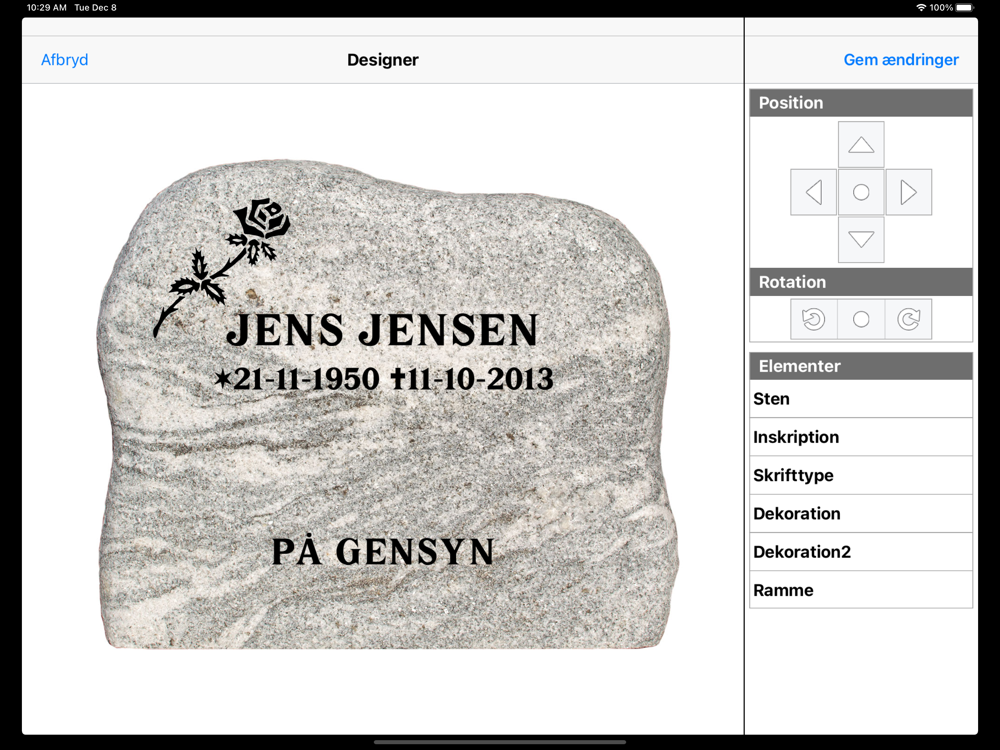Image resolution: width=1000 pixels, height=750 pixels.
Task: Select the Ramme element
Action: (x=861, y=590)
